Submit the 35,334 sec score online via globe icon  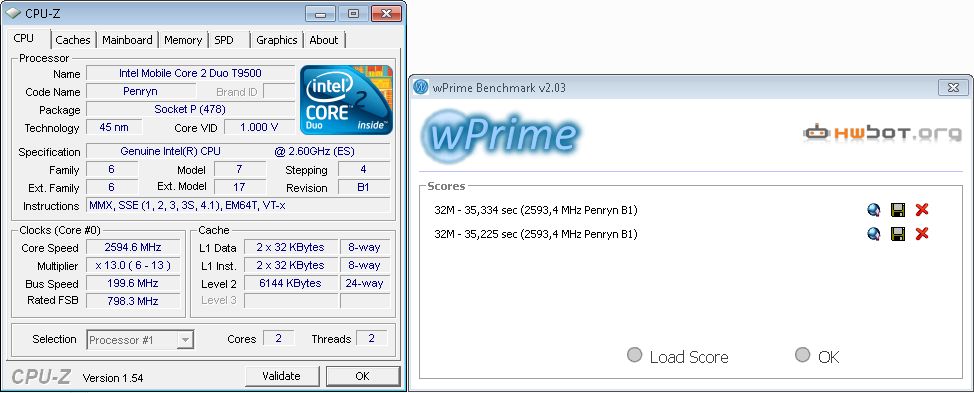pyautogui.click(x=874, y=210)
